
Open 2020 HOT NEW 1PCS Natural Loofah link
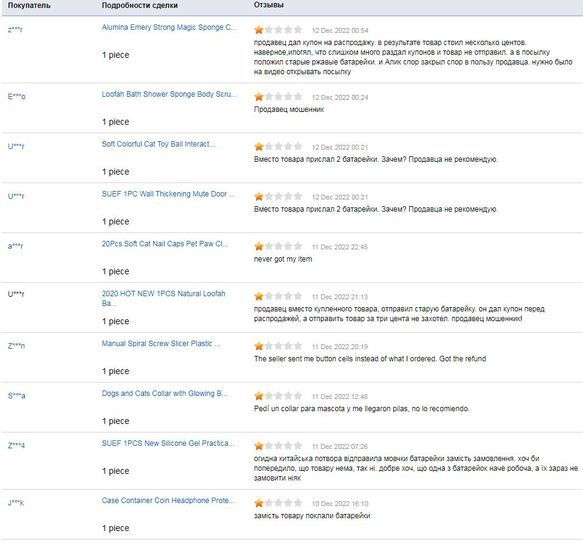(x=164, y=298)
